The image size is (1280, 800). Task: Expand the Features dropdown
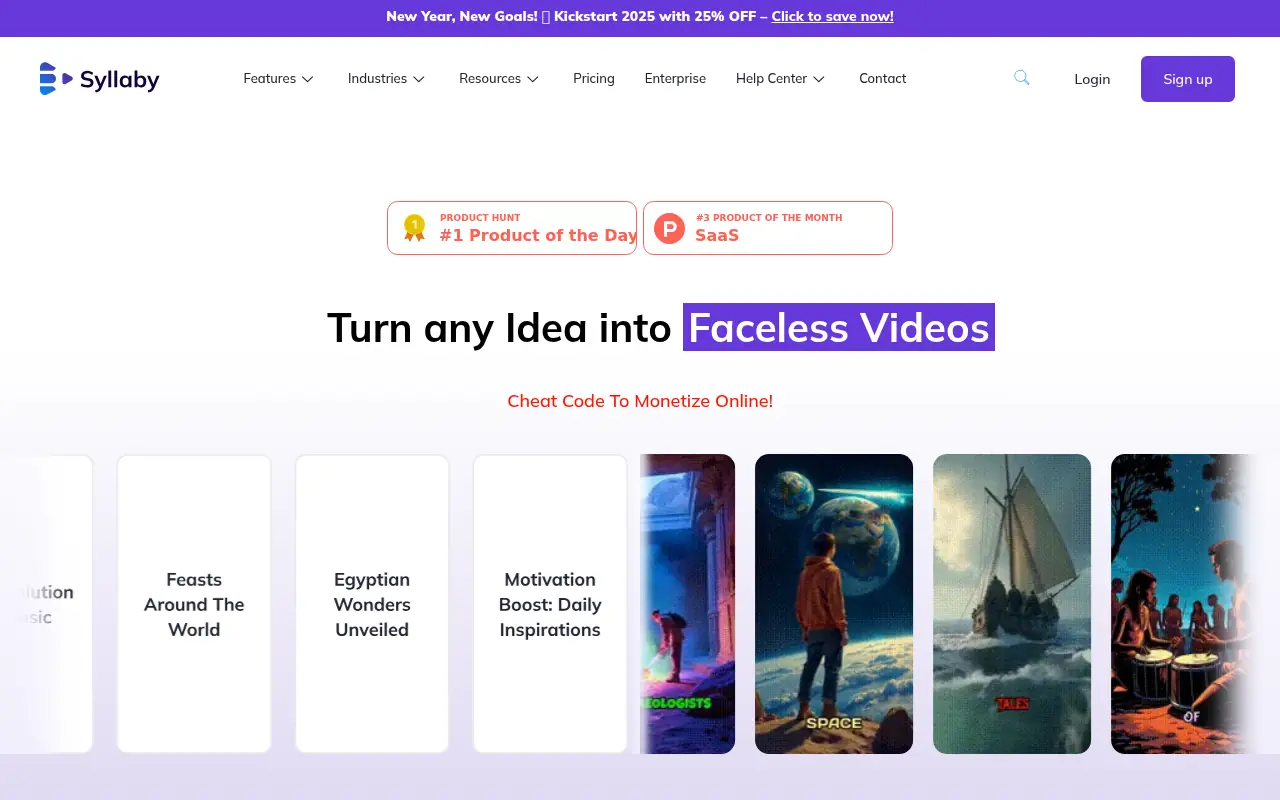tap(278, 78)
